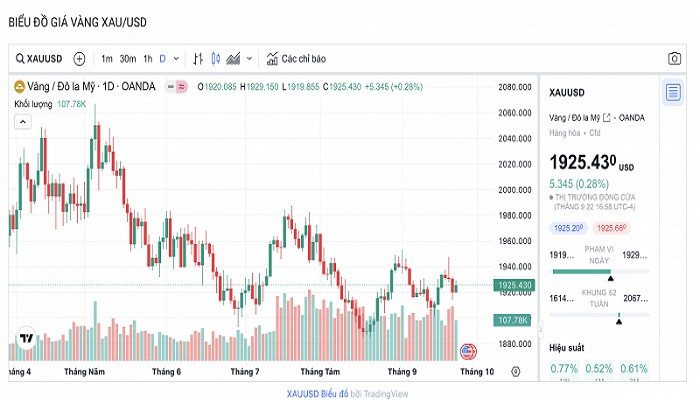Click the add symbol (compare) plus icon
Image resolution: width=700 pixels, height=400 pixels.
(x=80, y=58)
